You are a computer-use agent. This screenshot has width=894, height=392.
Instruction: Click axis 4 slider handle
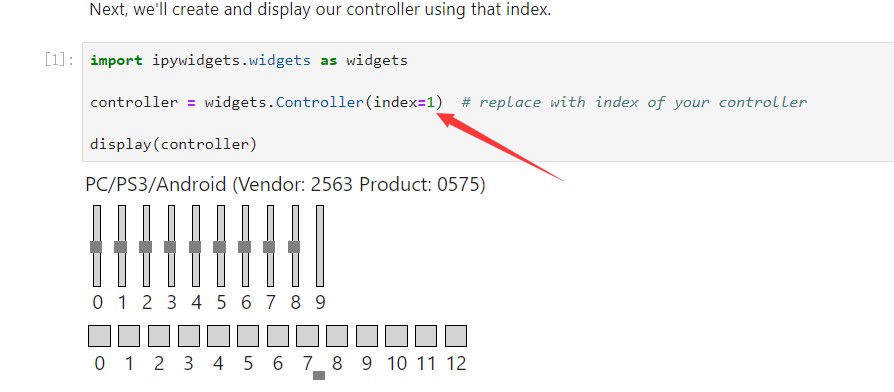196,247
